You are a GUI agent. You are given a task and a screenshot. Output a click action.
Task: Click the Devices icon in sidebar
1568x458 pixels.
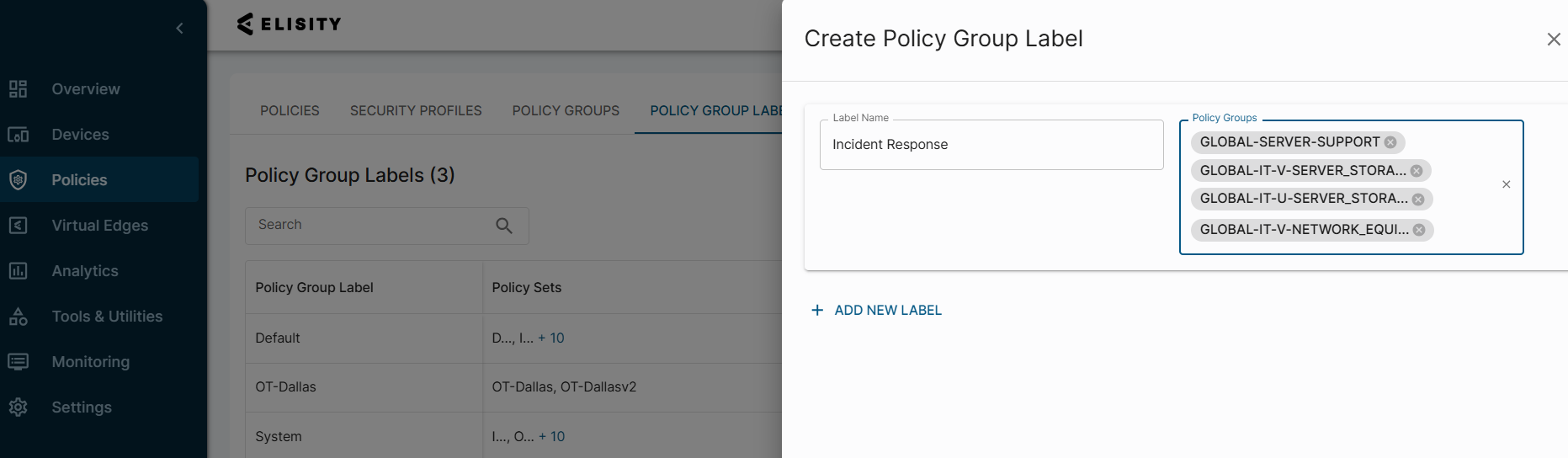[x=19, y=135]
